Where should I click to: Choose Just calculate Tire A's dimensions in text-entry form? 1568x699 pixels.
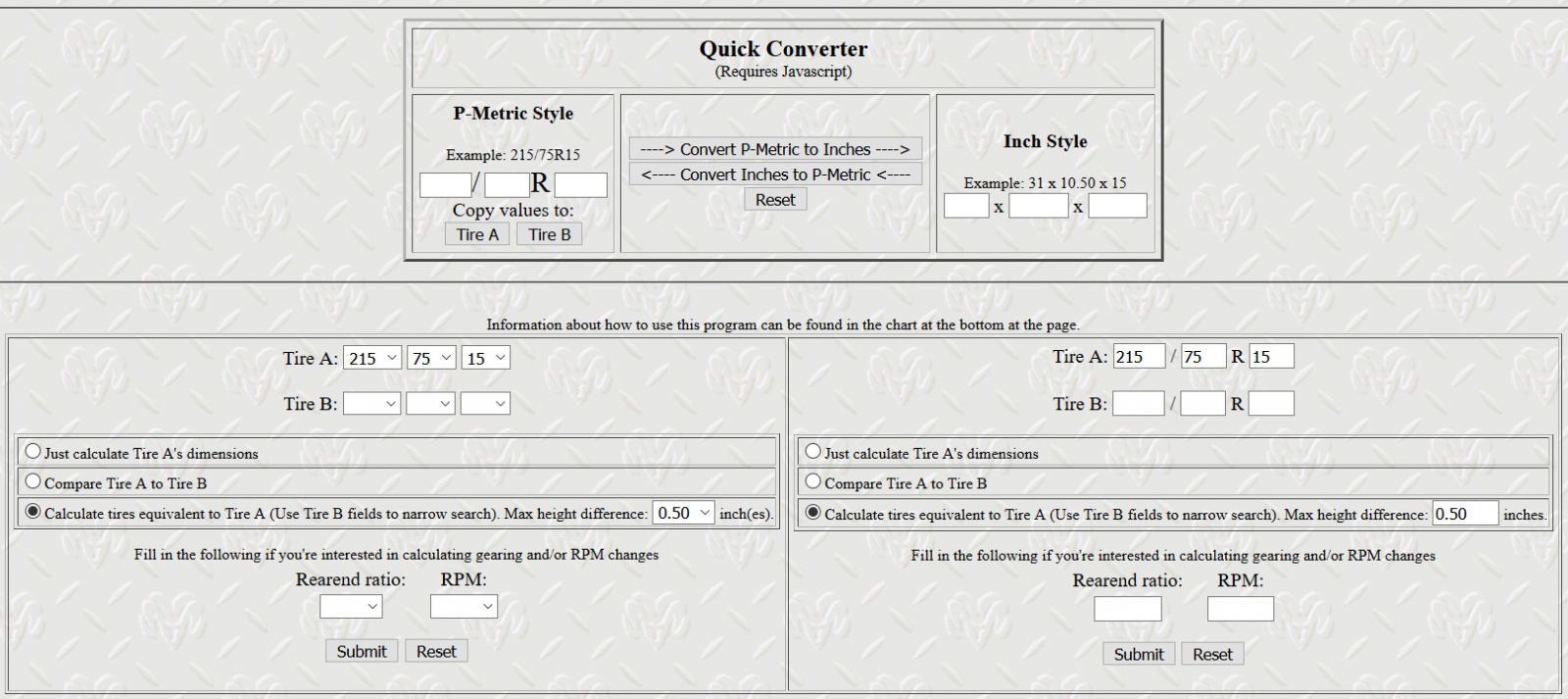(x=813, y=452)
